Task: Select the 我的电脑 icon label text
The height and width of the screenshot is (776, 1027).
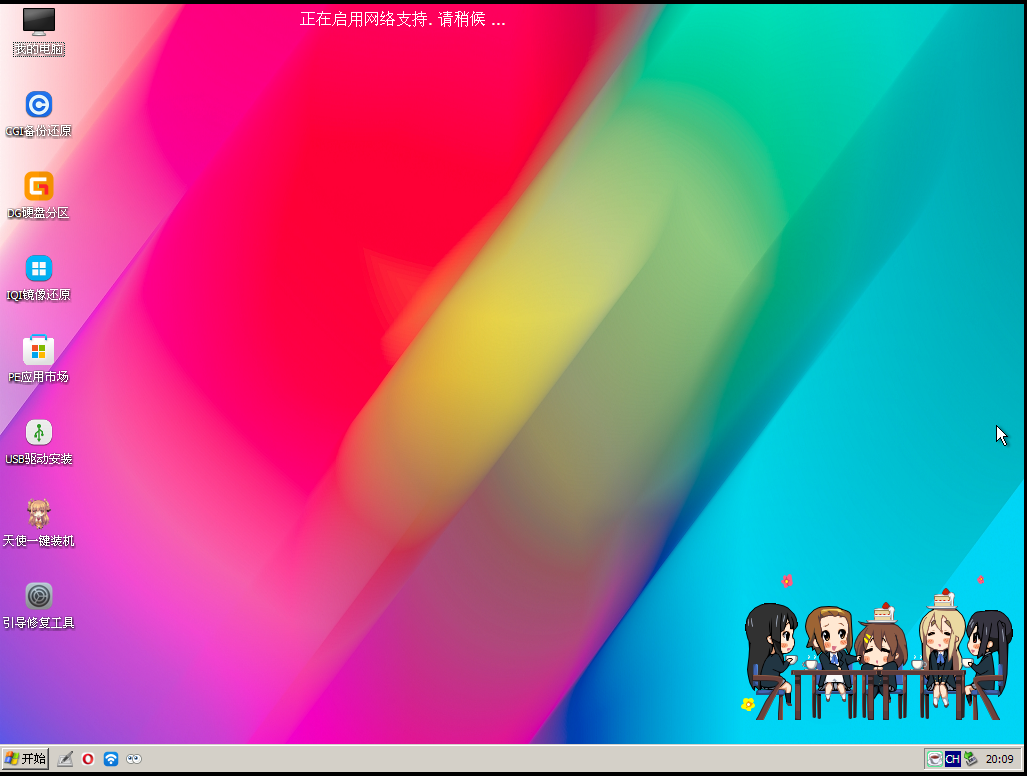Action: coord(38,48)
